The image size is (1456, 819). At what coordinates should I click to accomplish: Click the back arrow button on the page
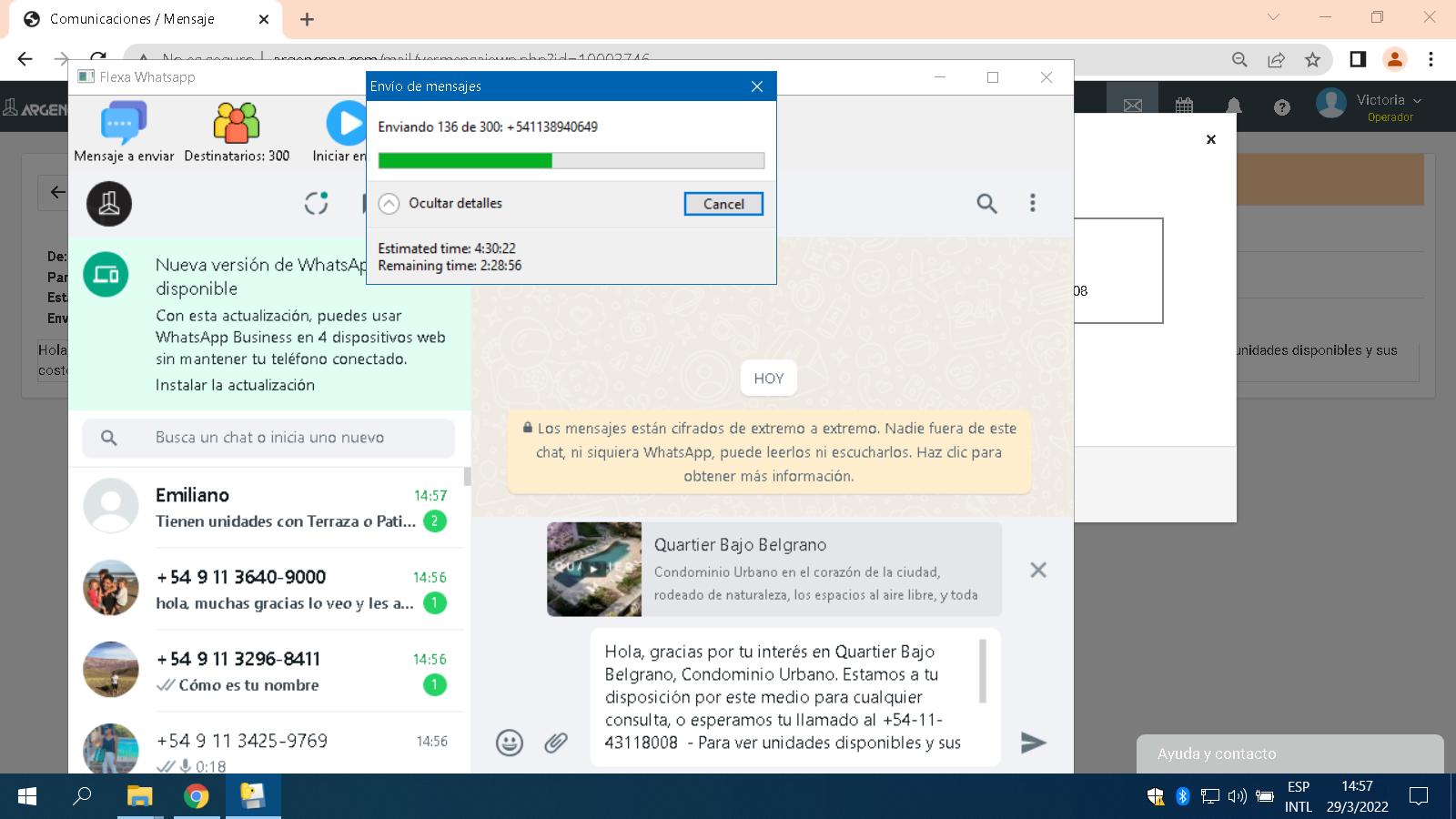click(x=56, y=192)
